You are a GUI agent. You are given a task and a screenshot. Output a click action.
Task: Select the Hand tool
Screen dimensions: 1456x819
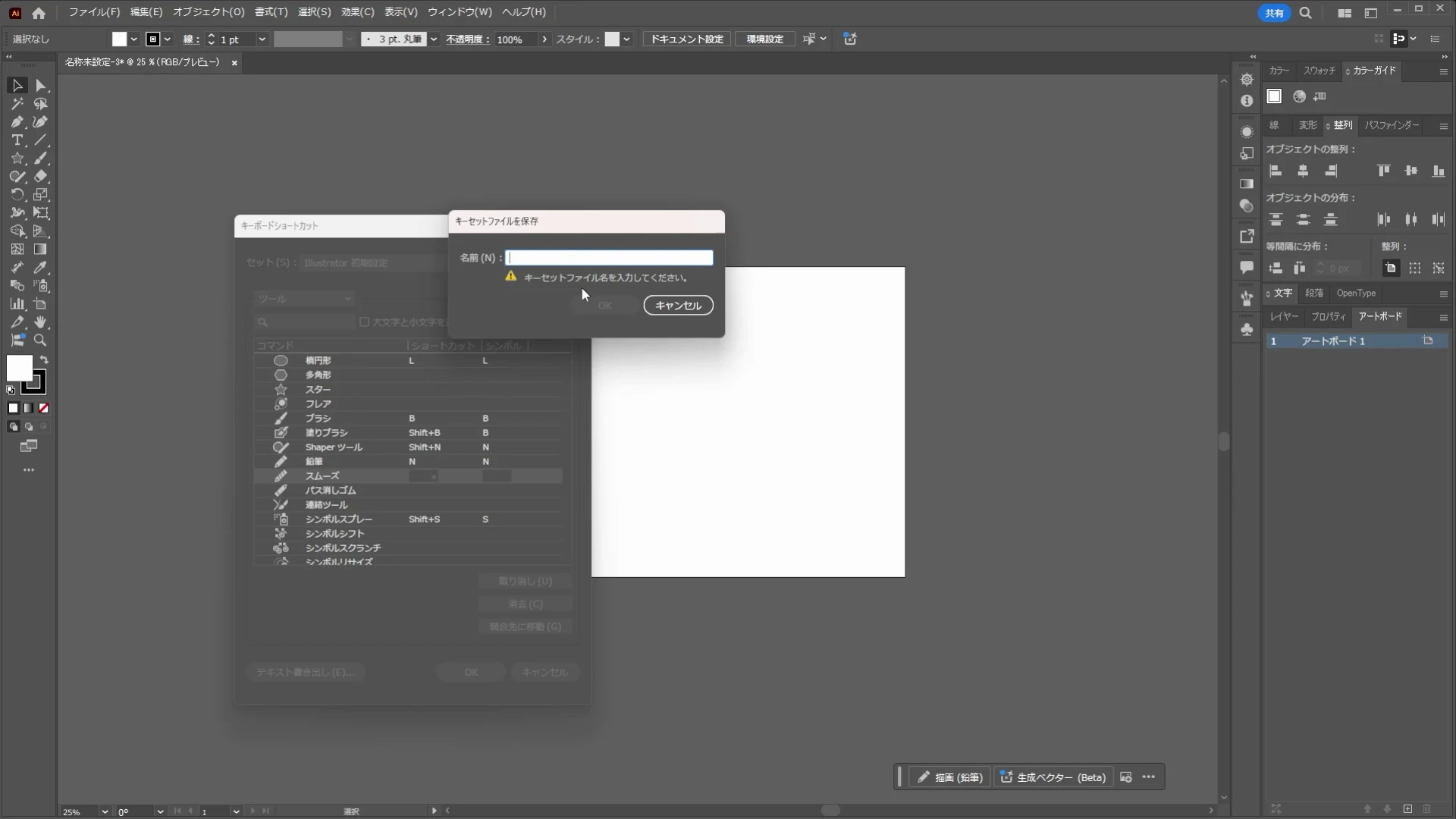click(41, 322)
